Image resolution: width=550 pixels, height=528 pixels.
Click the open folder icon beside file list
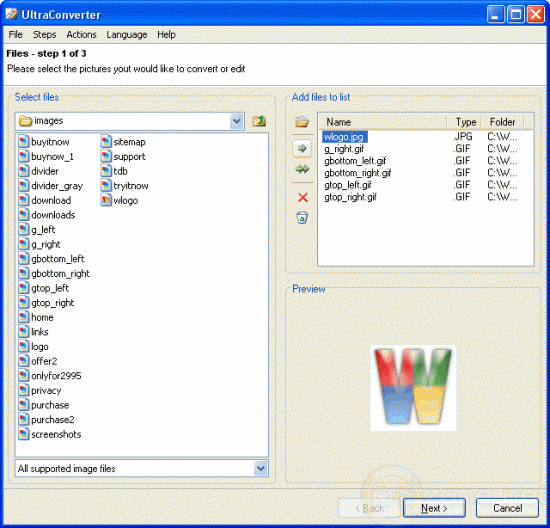[302, 122]
